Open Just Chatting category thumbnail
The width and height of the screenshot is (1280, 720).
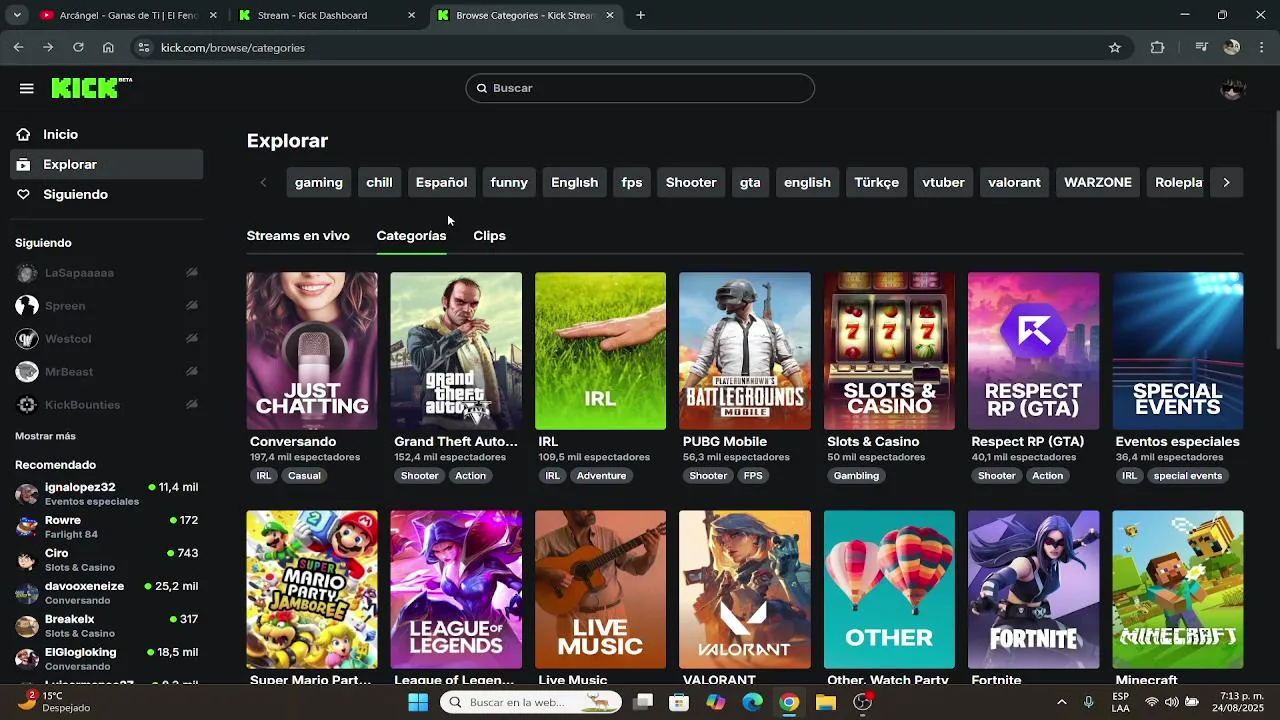(312, 351)
